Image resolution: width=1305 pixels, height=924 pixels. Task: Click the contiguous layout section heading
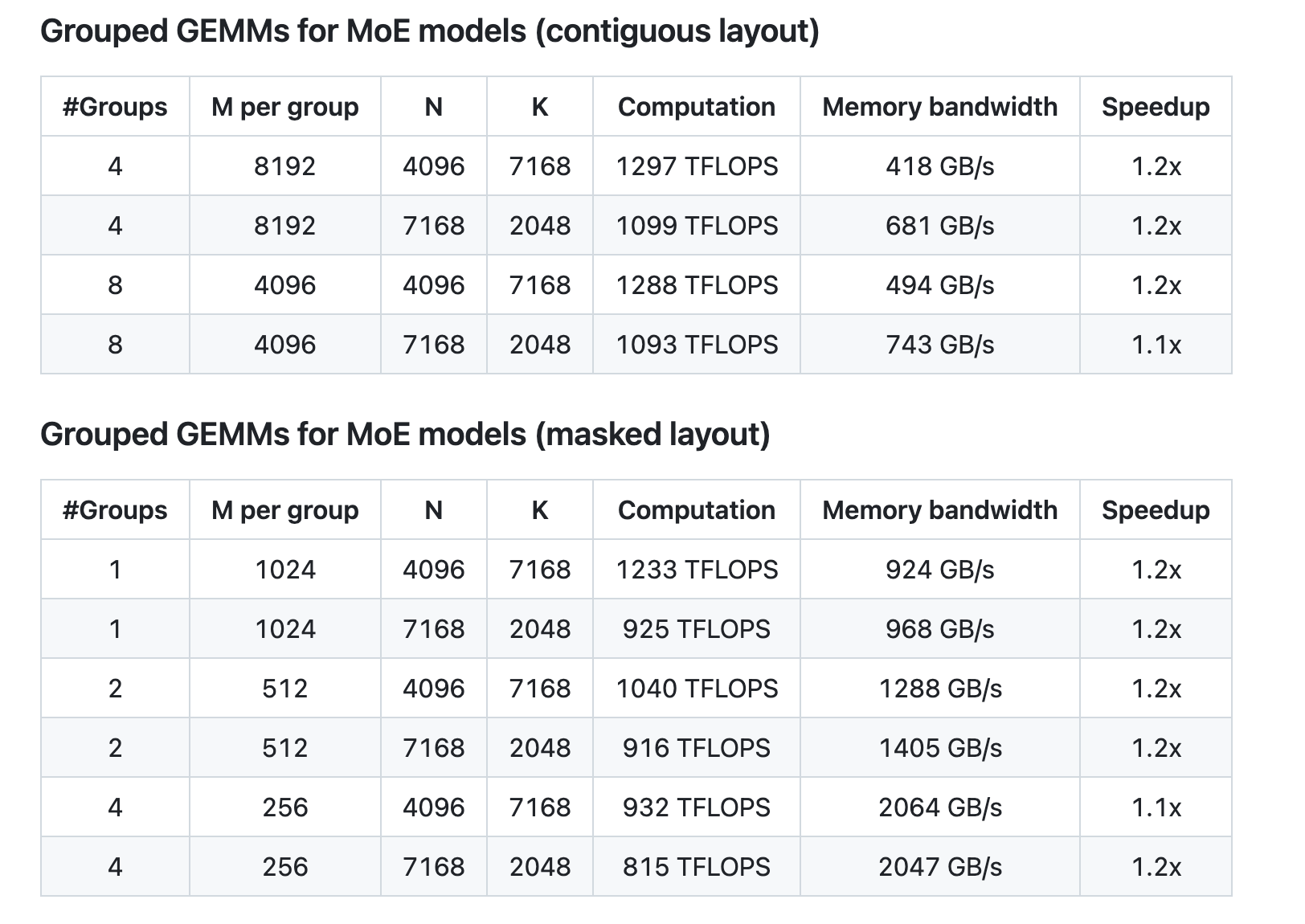click(x=429, y=32)
